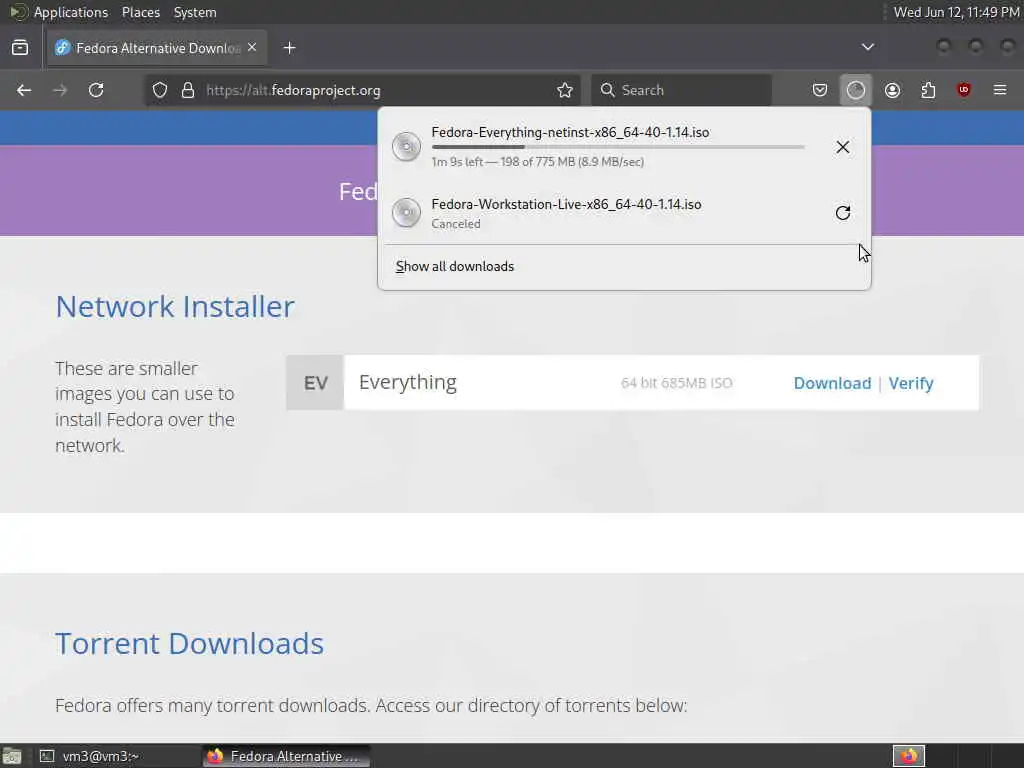Click the download speed status text
The height and width of the screenshot is (768, 1024).
537,161
